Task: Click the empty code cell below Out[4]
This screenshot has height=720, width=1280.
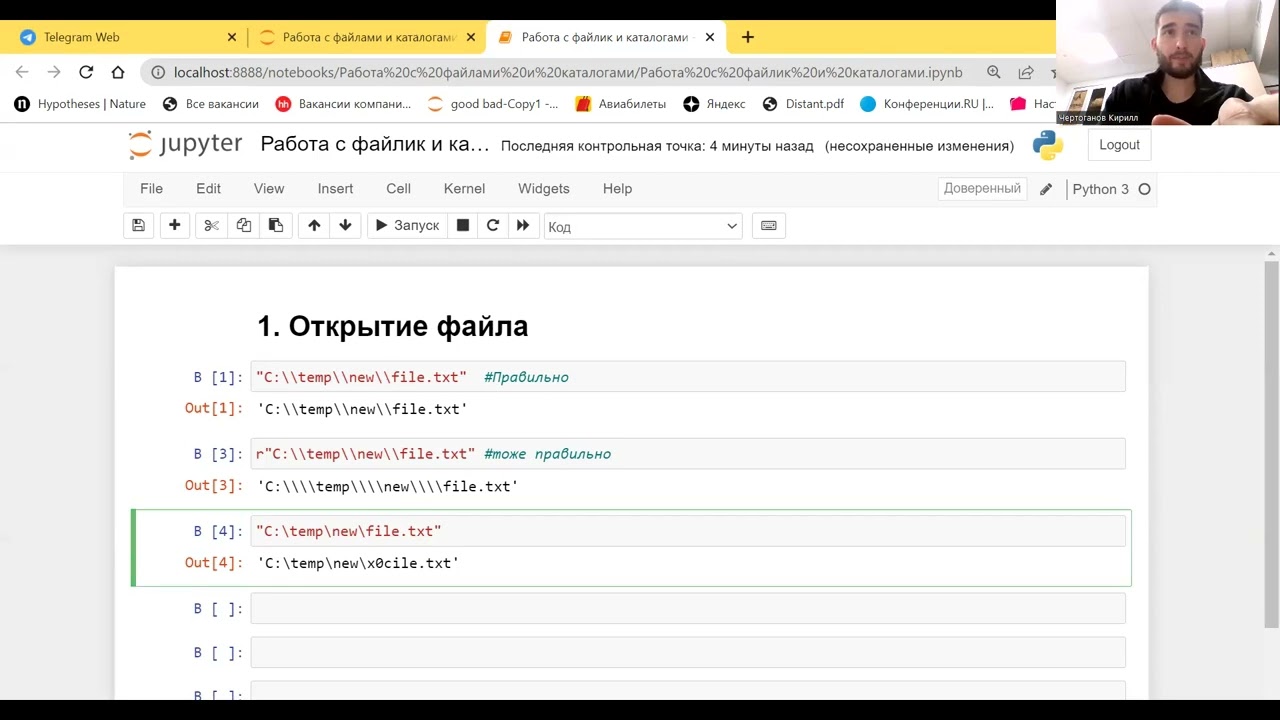Action: [687, 608]
